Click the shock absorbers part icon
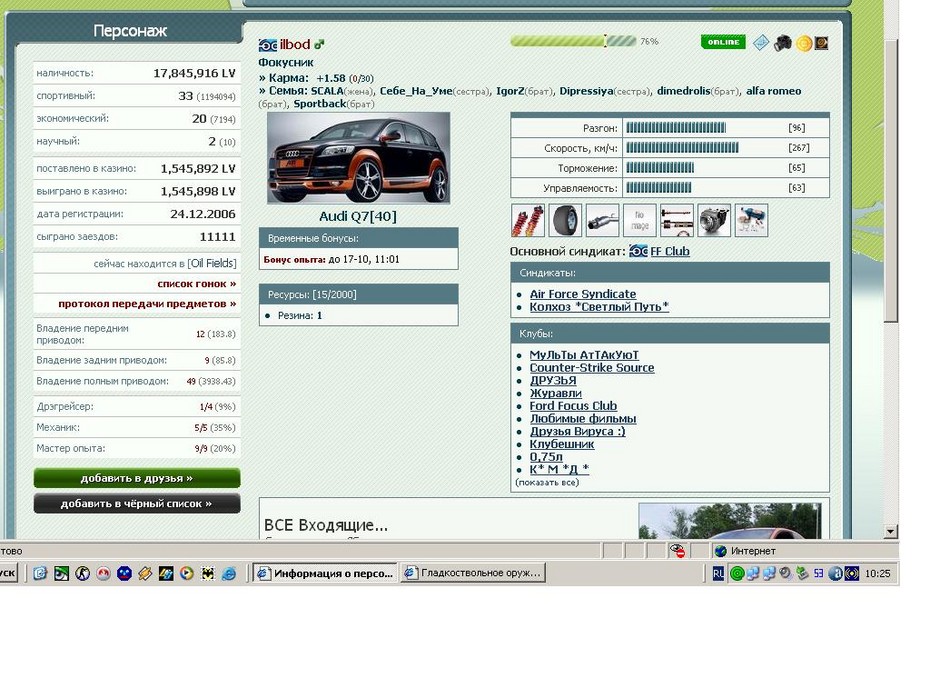 click(528, 220)
